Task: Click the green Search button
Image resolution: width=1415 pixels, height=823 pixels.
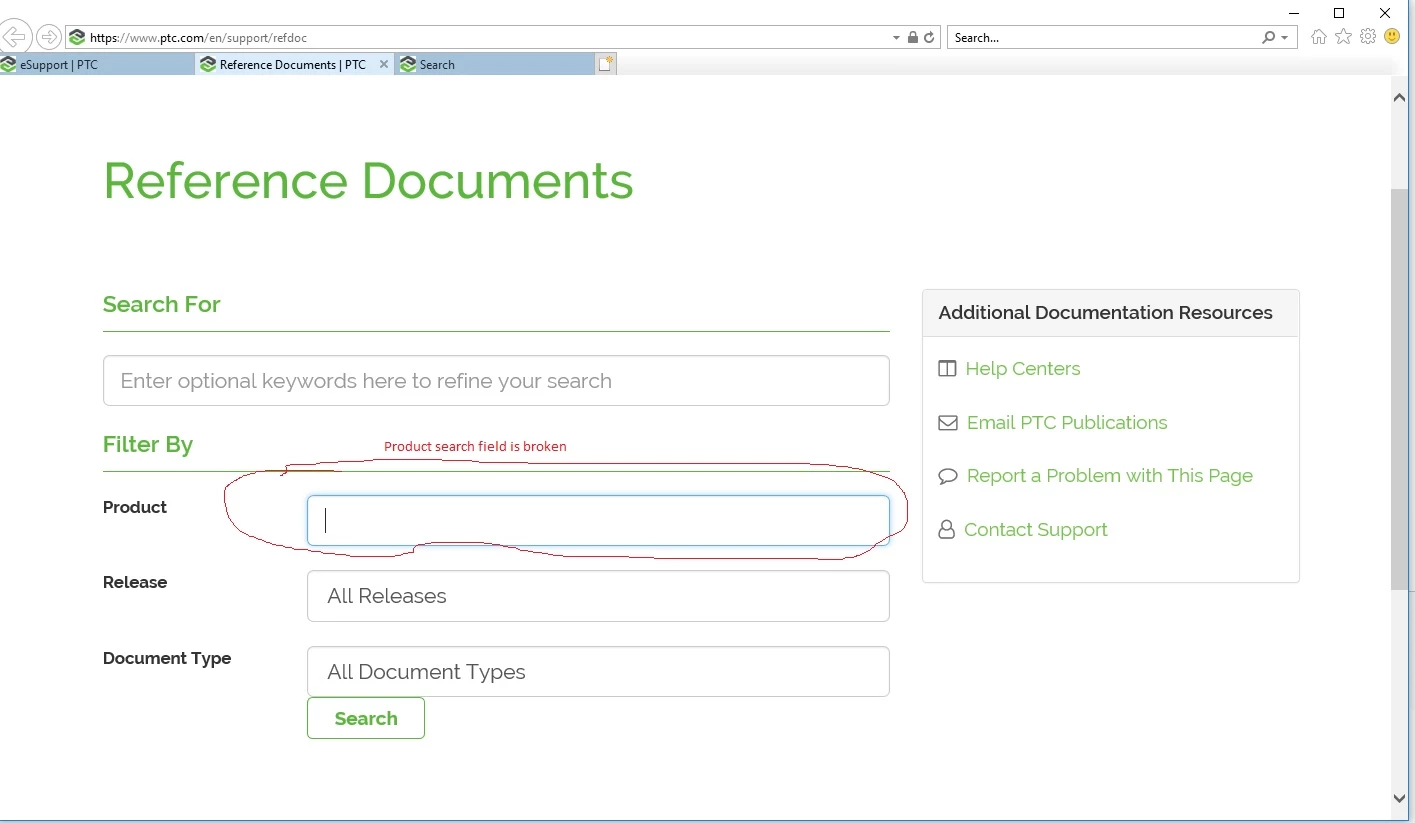Action: tap(366, 718)
